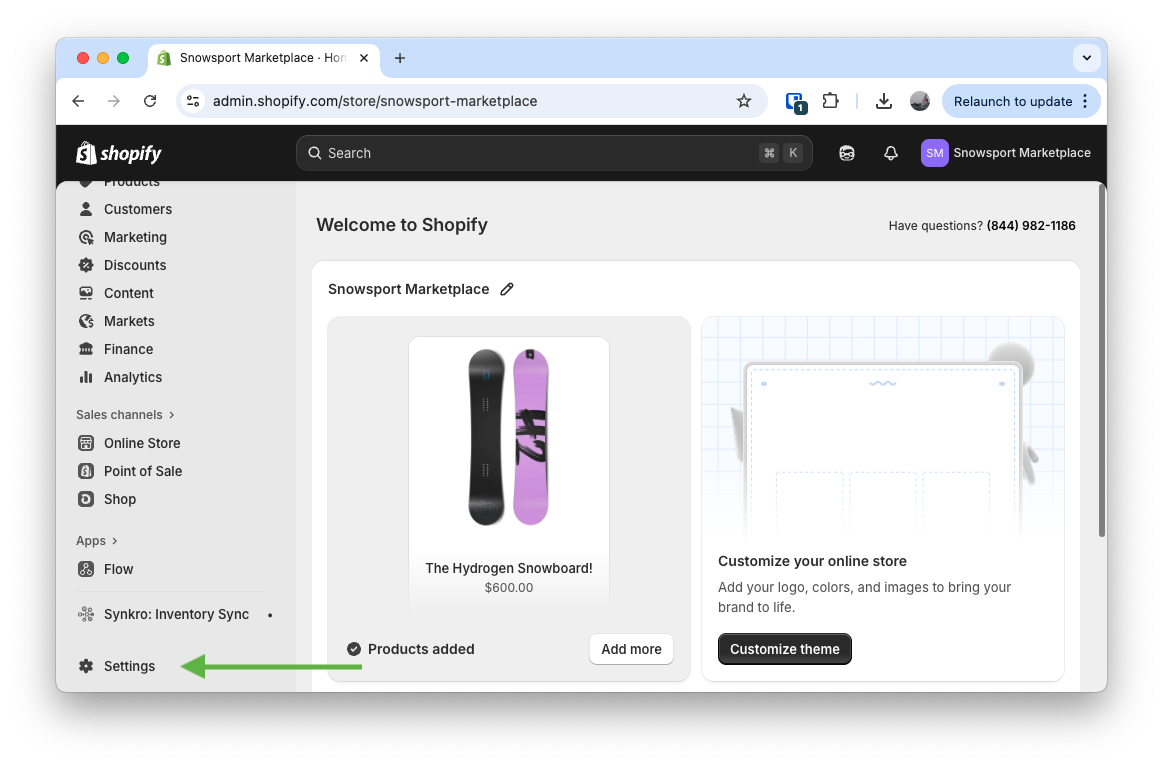Click the Online Store icon
The height and width of the screenshot is (766, 1163).
(86, 443)
